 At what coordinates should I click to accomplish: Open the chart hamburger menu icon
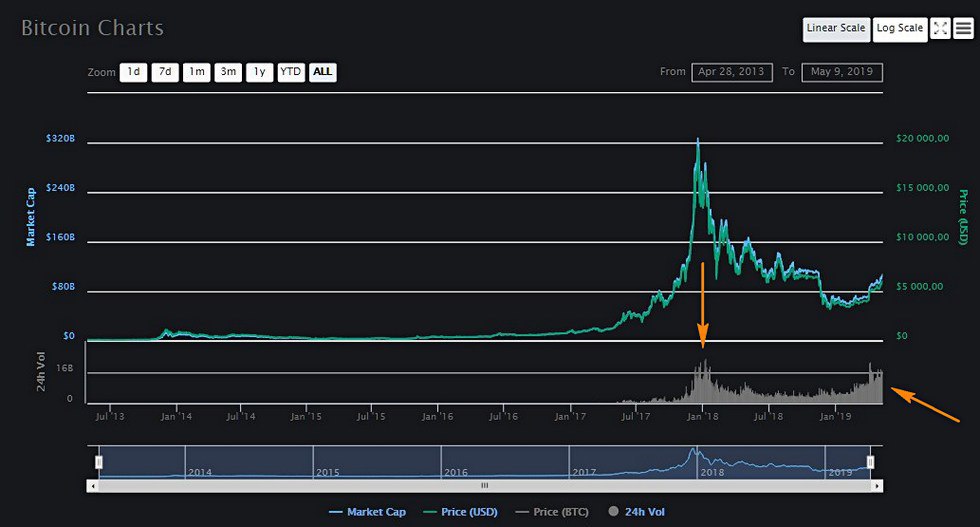click(x=963, y=28)
